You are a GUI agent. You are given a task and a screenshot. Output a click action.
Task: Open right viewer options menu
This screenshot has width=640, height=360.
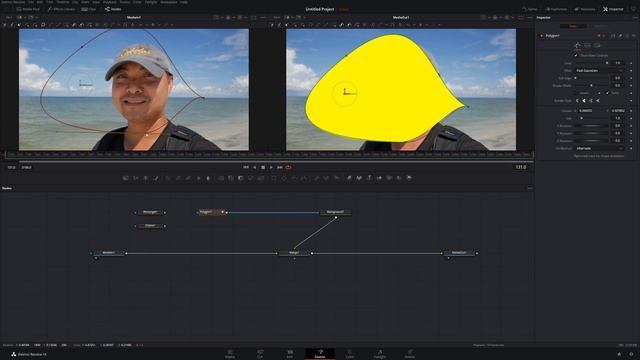(530, 18)
